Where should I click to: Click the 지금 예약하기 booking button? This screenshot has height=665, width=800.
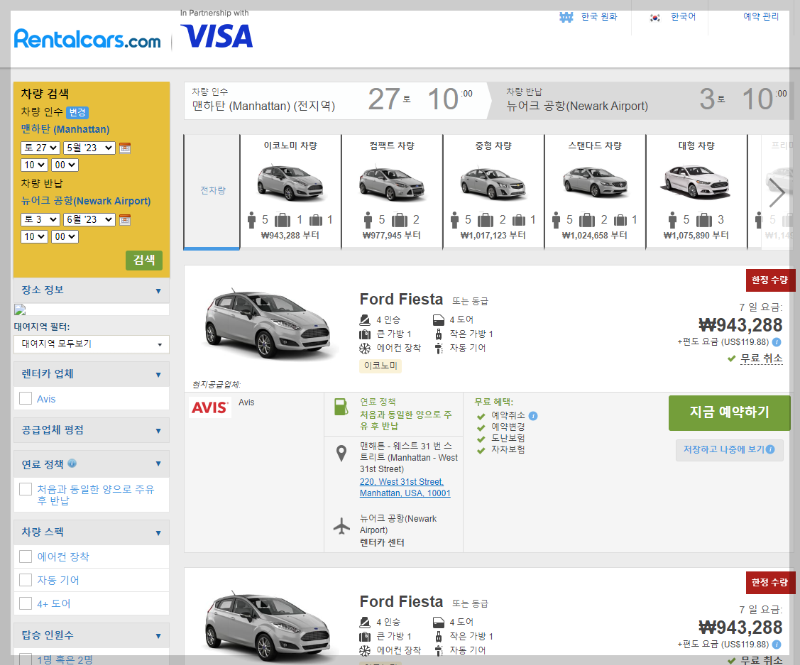pos(730,412)
